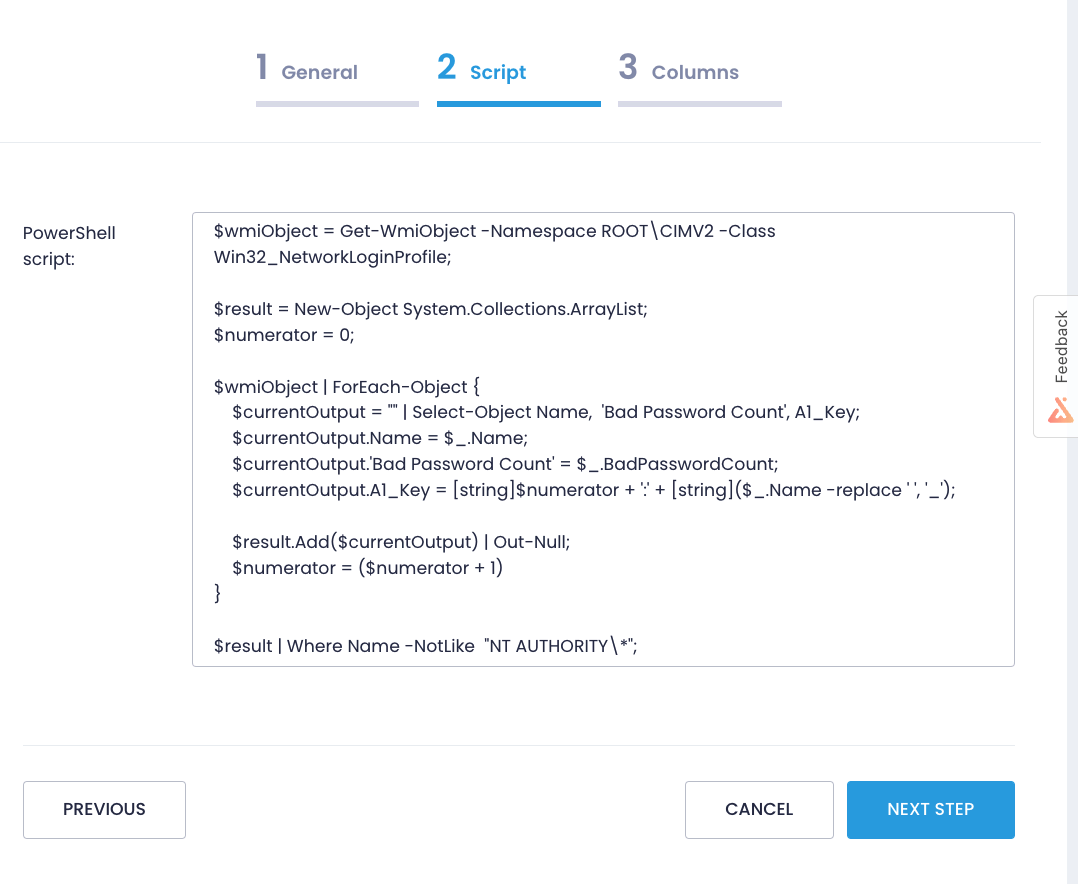
Task: Jump ahead to the Columns step
Action: pyautogui.click(x=694, y=72)
